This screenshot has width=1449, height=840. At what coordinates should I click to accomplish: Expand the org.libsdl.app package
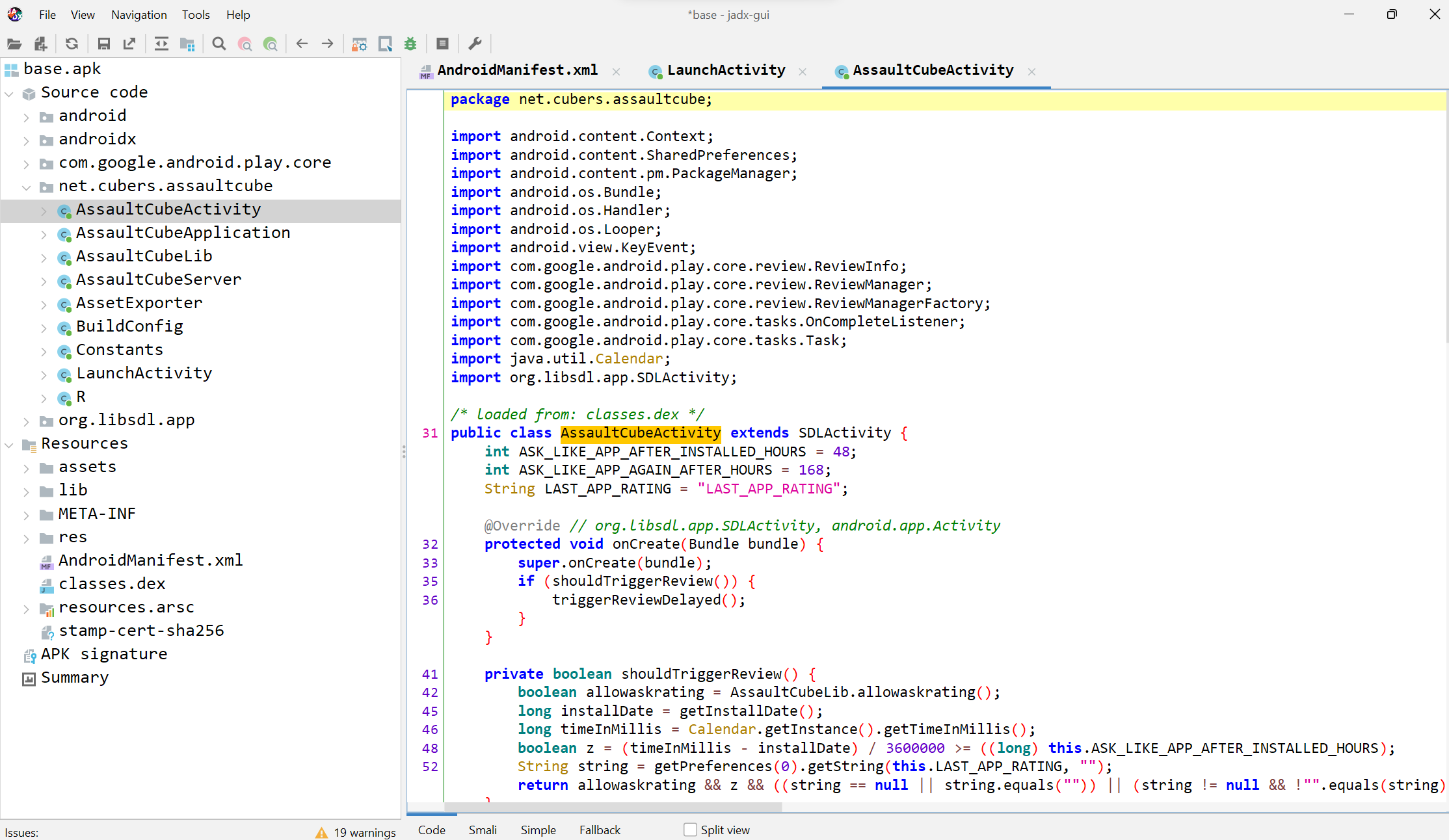pos(26,421)
